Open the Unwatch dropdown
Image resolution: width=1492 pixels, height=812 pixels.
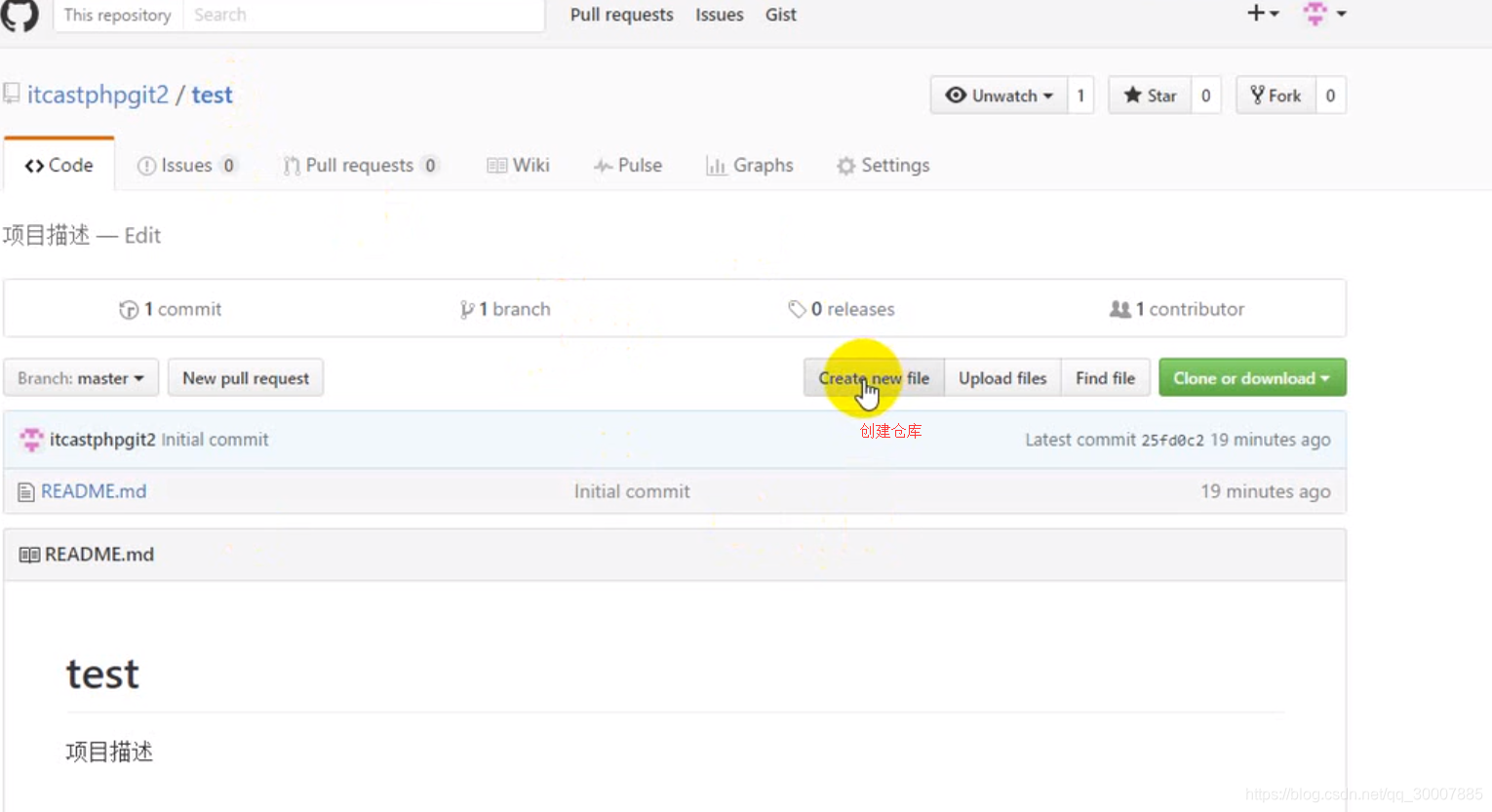pos(999,96)
